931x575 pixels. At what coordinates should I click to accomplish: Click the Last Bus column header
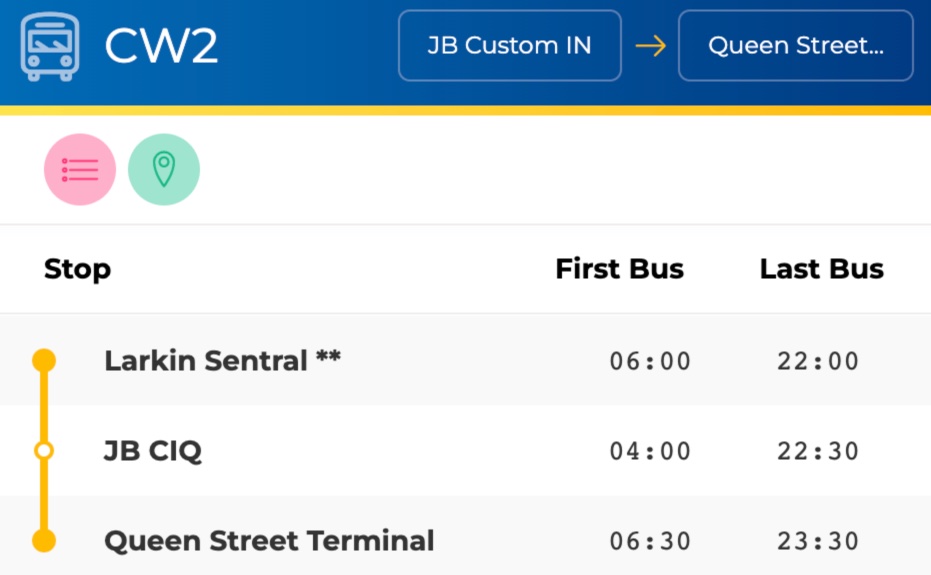(822, 268)
